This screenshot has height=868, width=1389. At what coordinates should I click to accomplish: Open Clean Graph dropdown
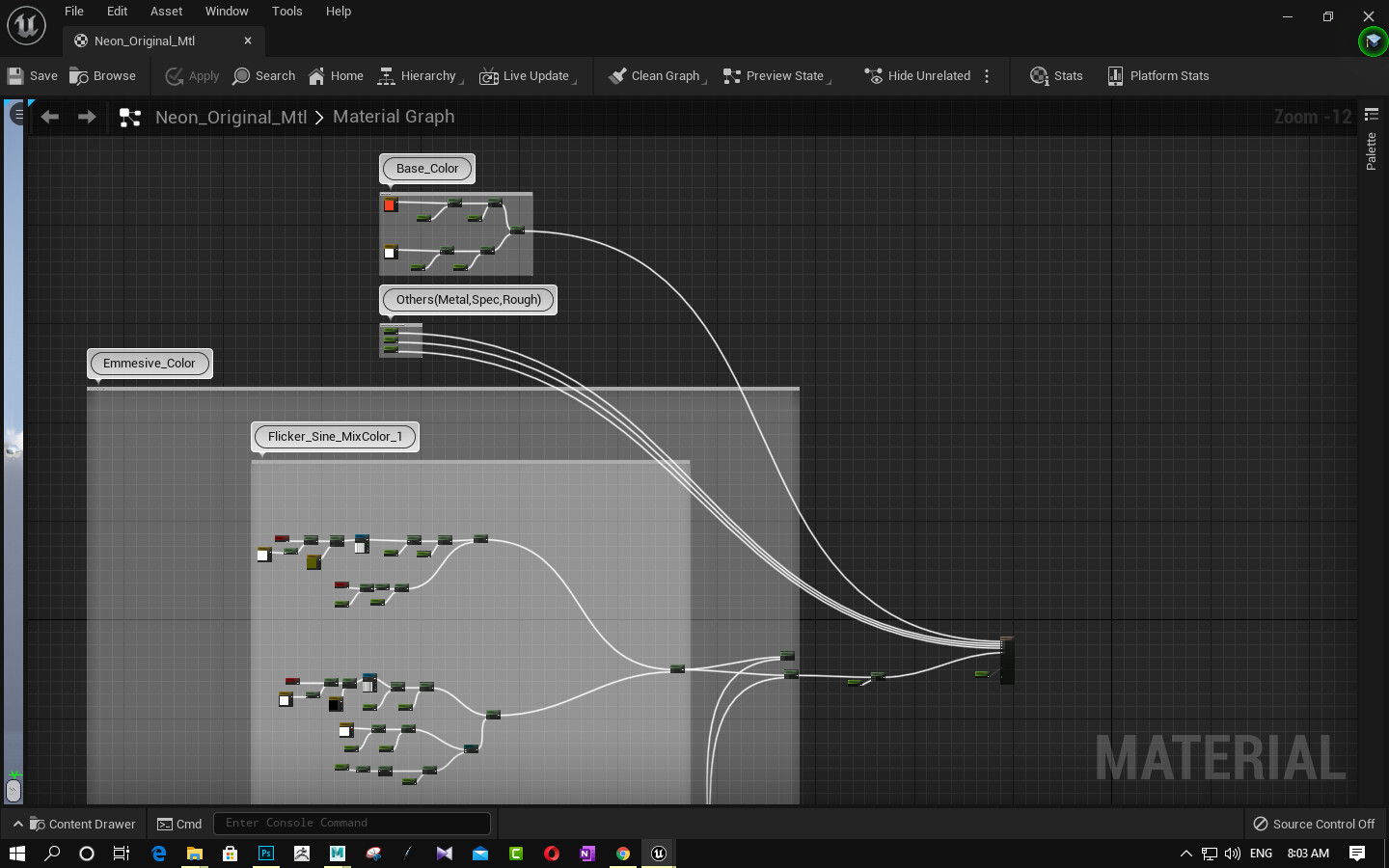pyautogui.click(x=657, y=76)
